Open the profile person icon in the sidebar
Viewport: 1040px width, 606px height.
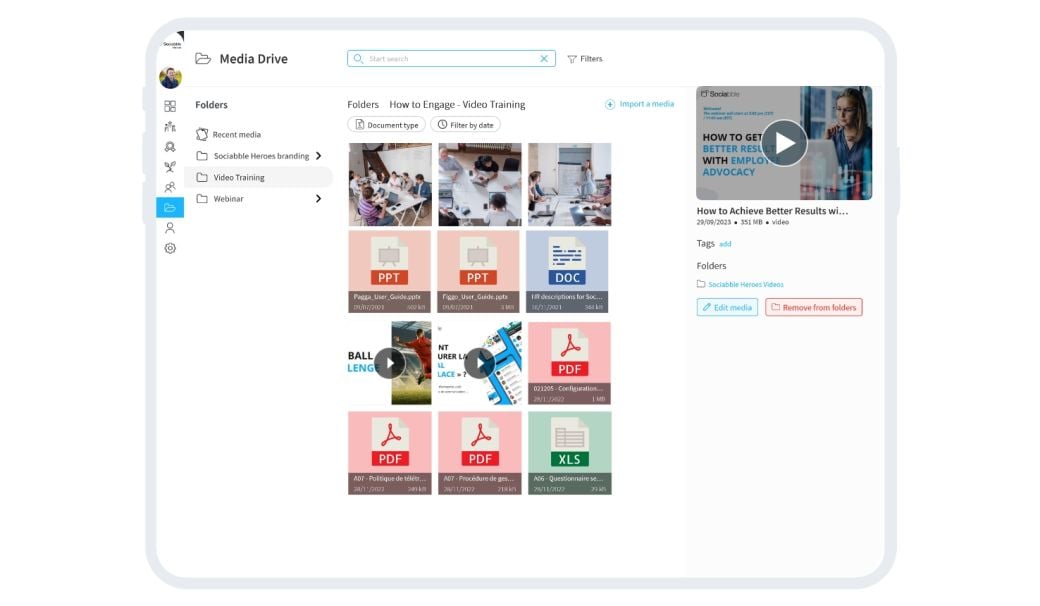pos(170,228)
